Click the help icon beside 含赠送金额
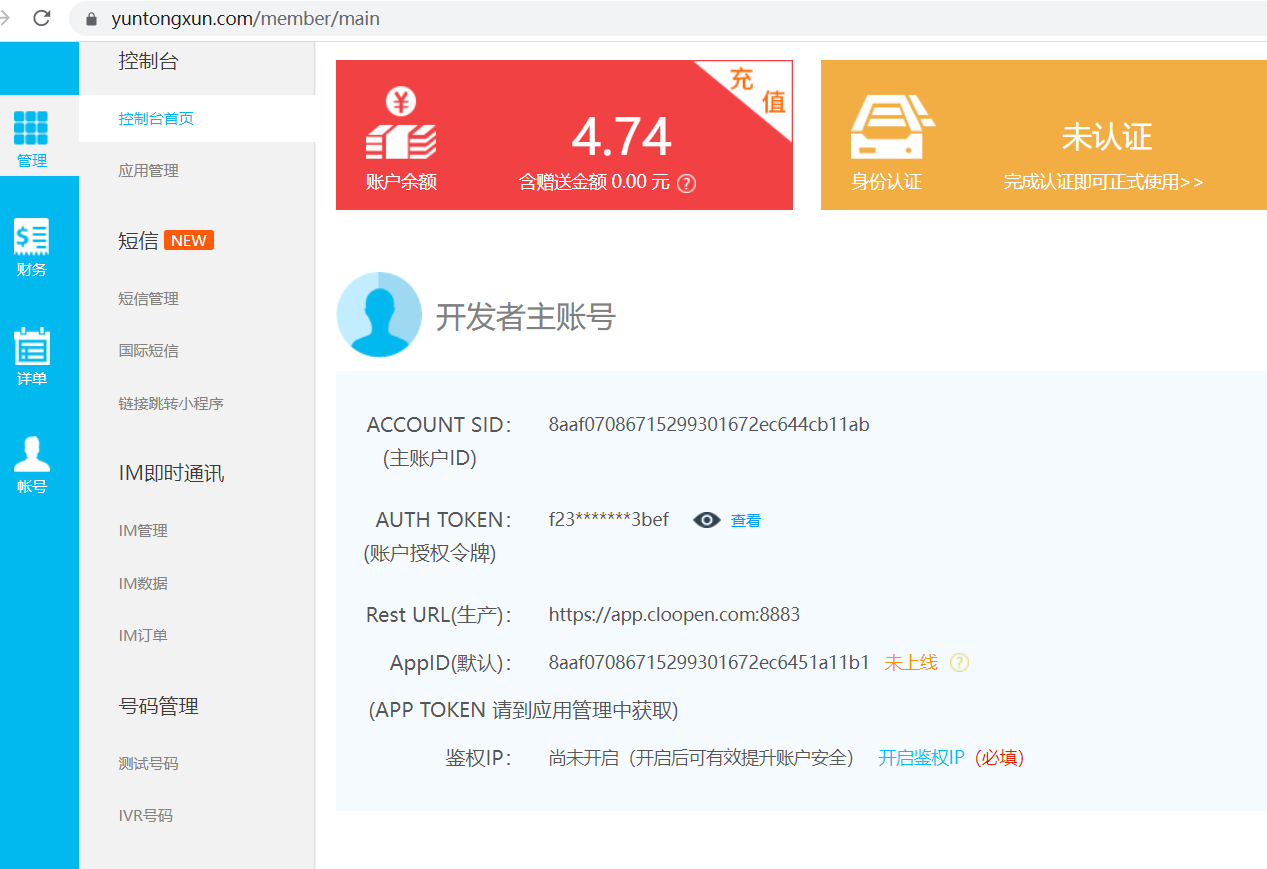 tap(686, 183)
